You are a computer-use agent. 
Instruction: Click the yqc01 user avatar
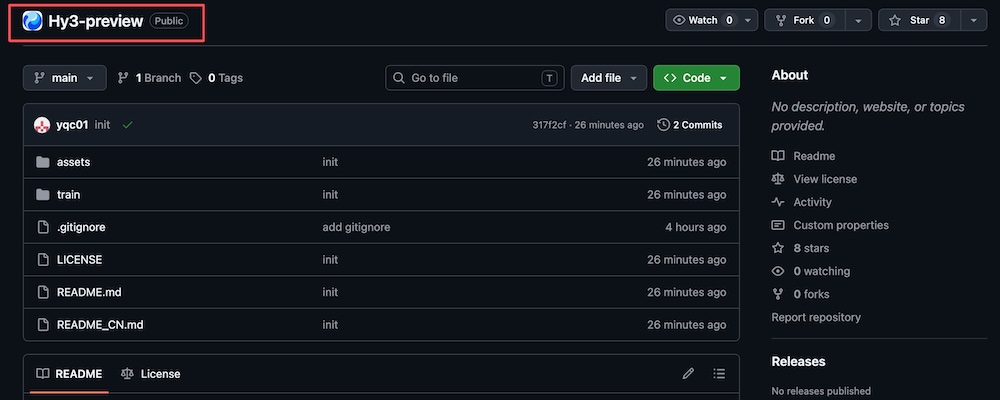tap(42, 125)
